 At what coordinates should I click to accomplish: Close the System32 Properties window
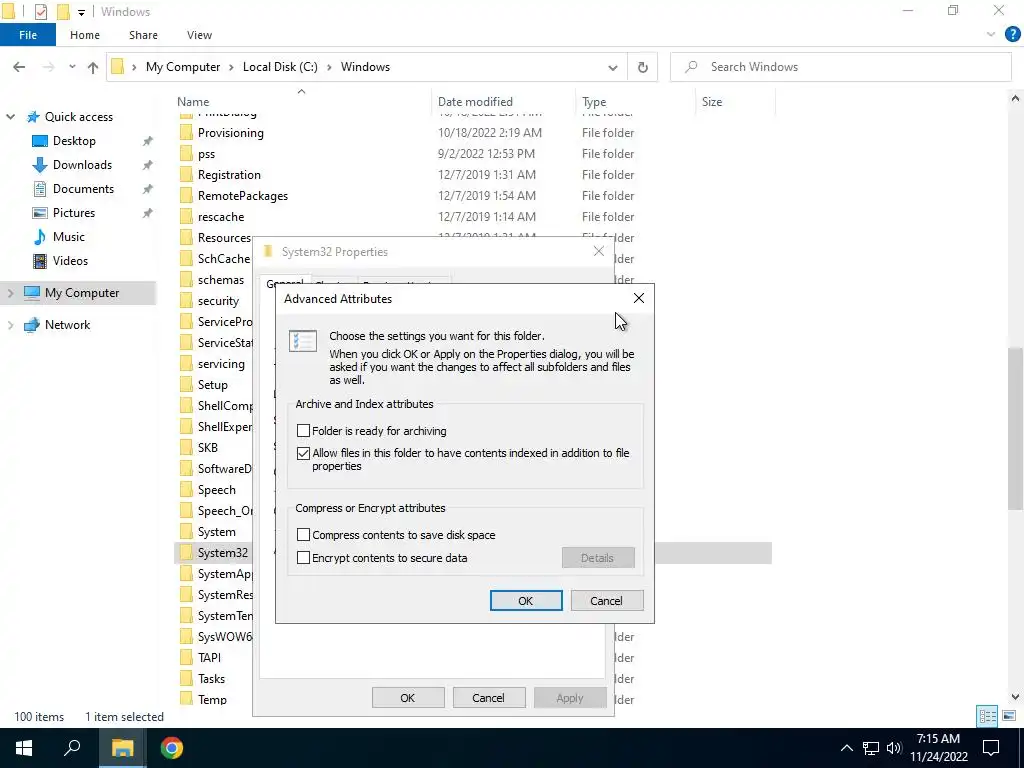(x=598, y=251)
